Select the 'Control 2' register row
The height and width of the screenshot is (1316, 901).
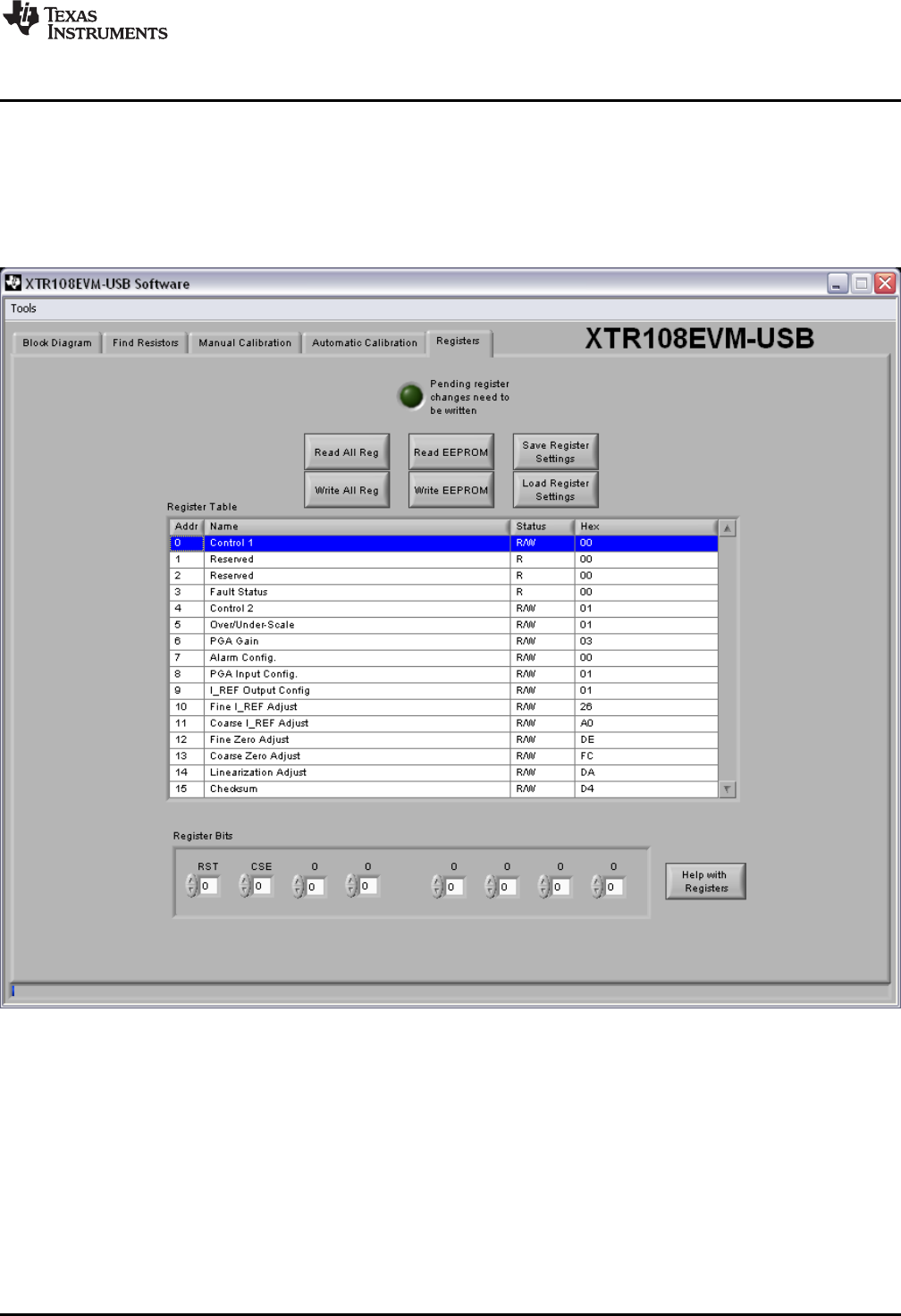pyautogui.click(x=444, y=609)
